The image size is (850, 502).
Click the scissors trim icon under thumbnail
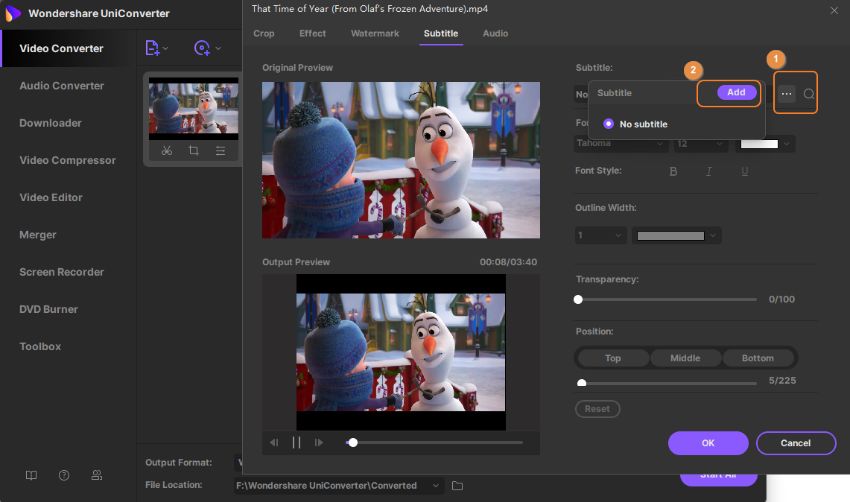[166, 151]
